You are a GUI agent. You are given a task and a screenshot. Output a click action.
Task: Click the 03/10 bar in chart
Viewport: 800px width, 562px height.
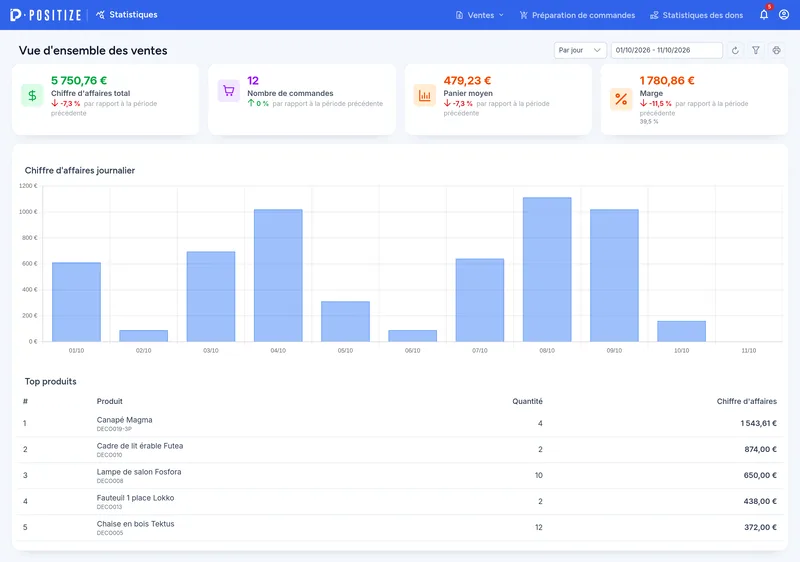(x=211, y=296)
